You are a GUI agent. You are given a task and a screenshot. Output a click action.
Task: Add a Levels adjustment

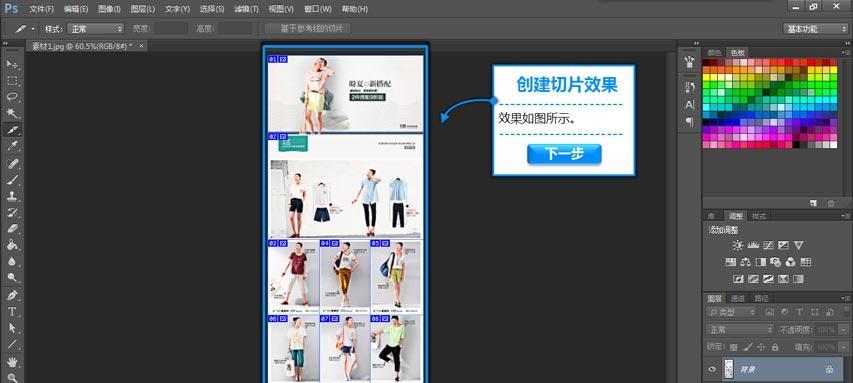pyautogui.click(x=753, y=245)
